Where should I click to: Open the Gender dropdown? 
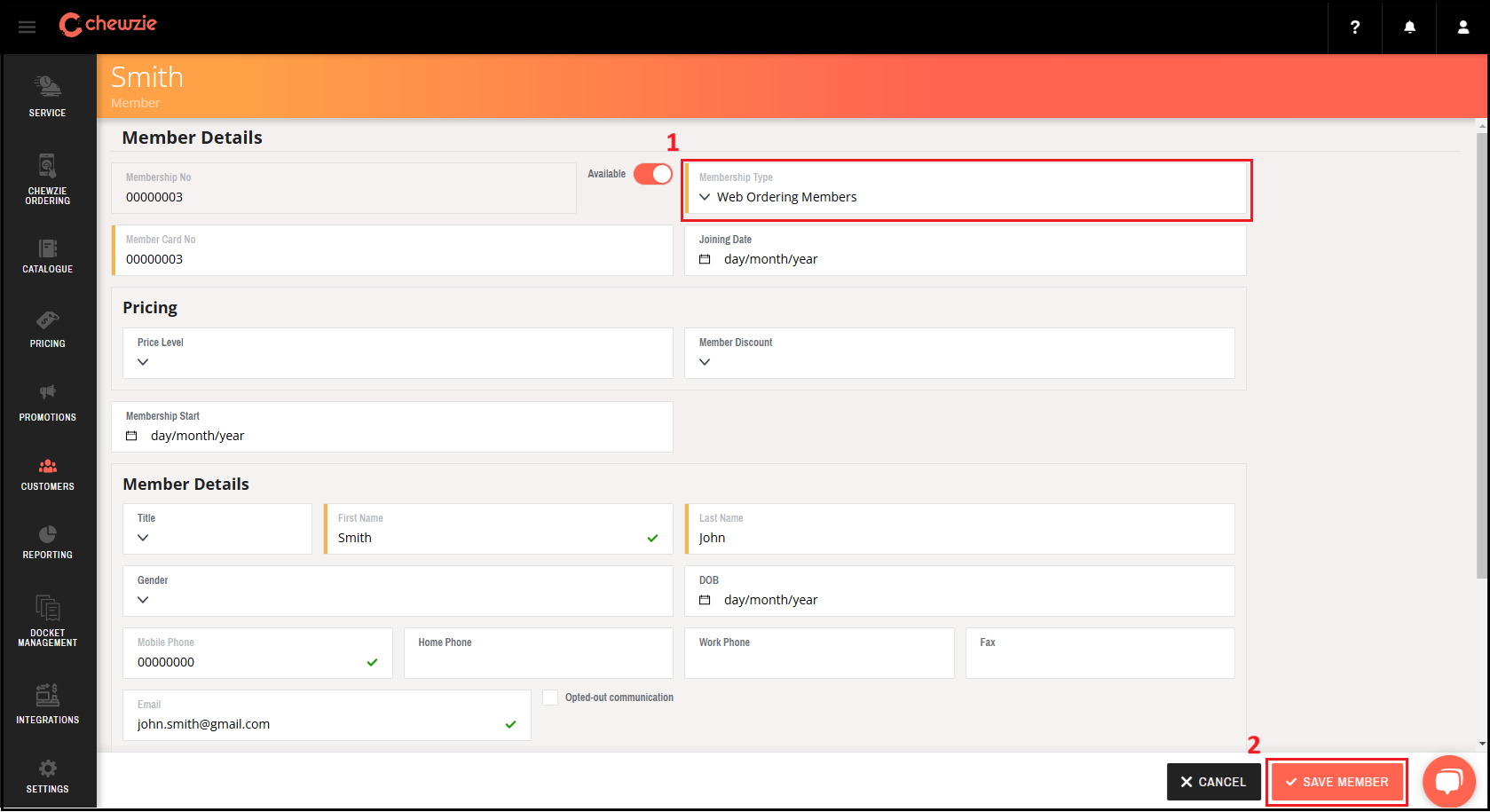coord(398,591)
